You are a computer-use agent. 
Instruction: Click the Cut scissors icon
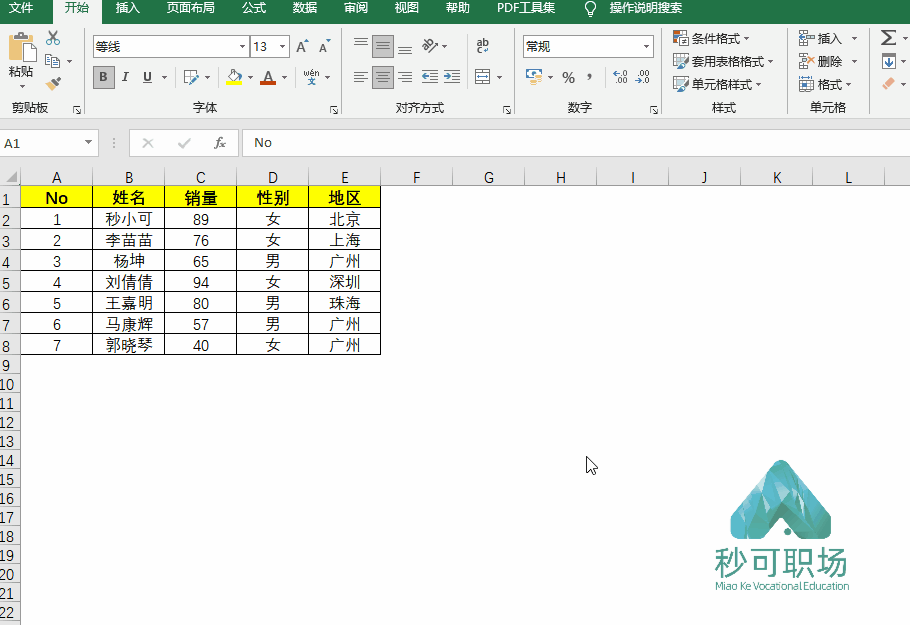coord(53,38)
